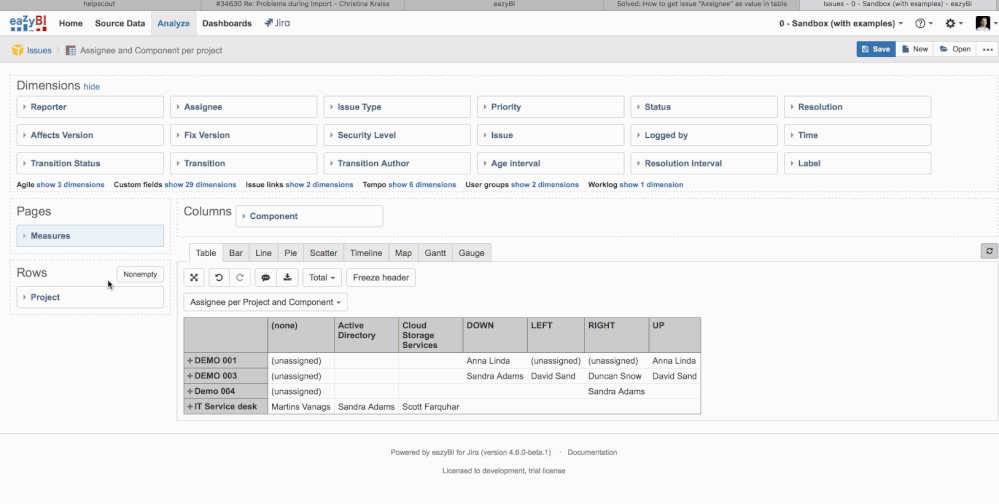Switch to the helpscout browser tab

(100, 4)
